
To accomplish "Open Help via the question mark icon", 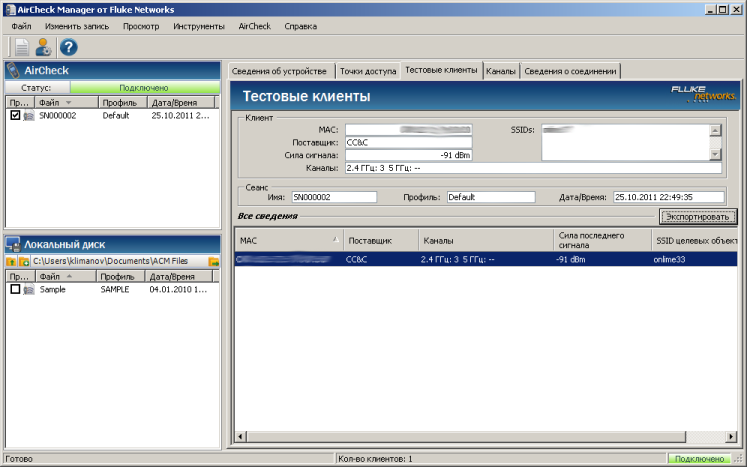I will pyautogui.click(x=69, y=47).
